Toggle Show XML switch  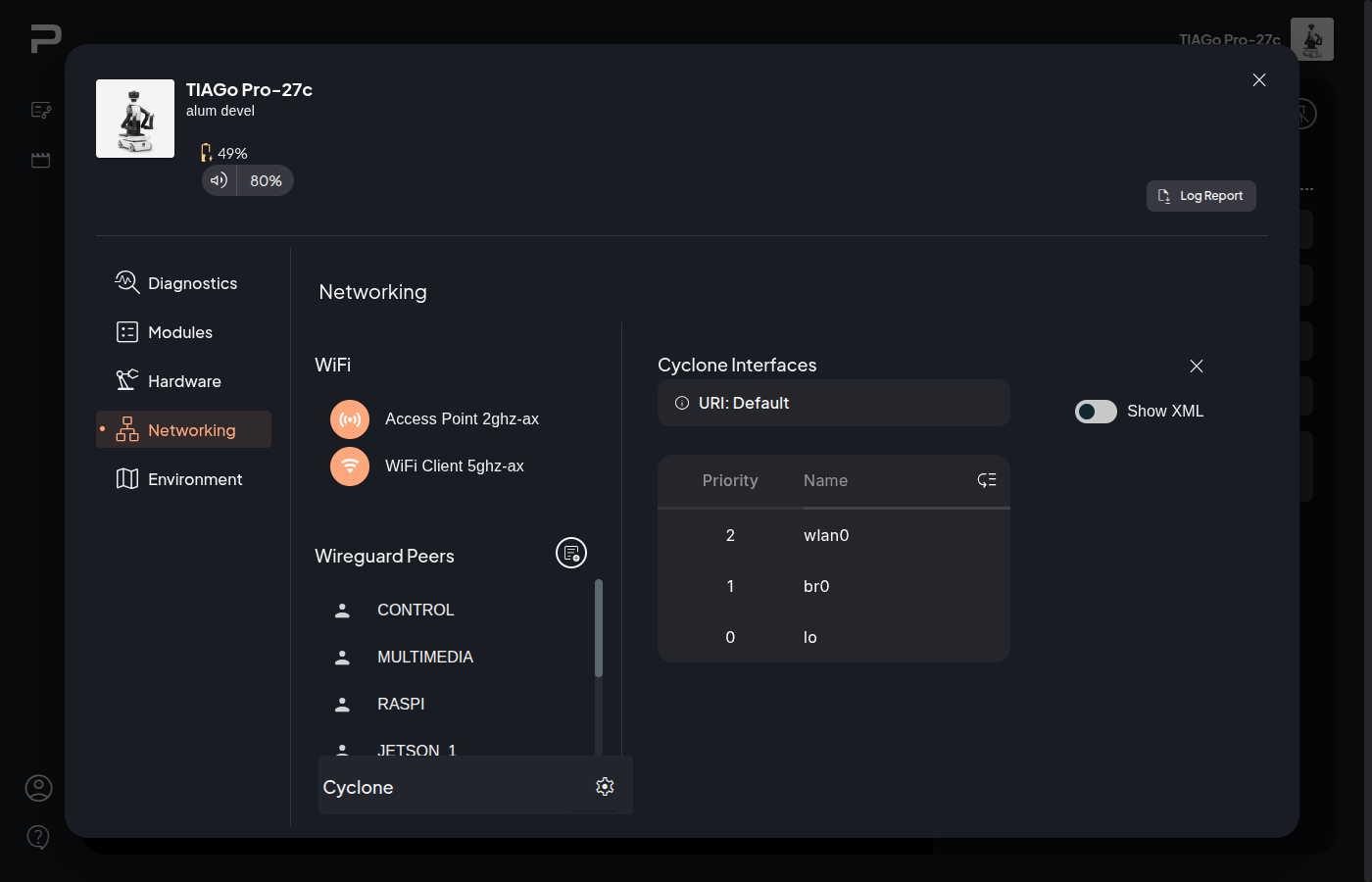(x=1096, y=412)
